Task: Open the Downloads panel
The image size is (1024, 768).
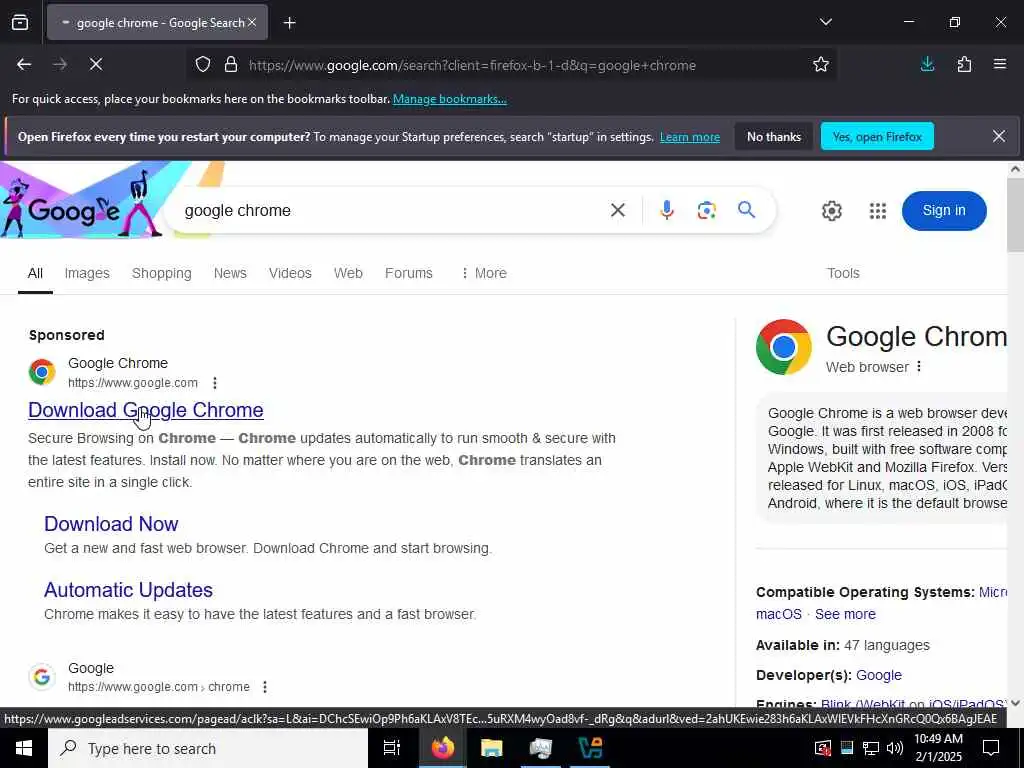Action: [927, 64]
